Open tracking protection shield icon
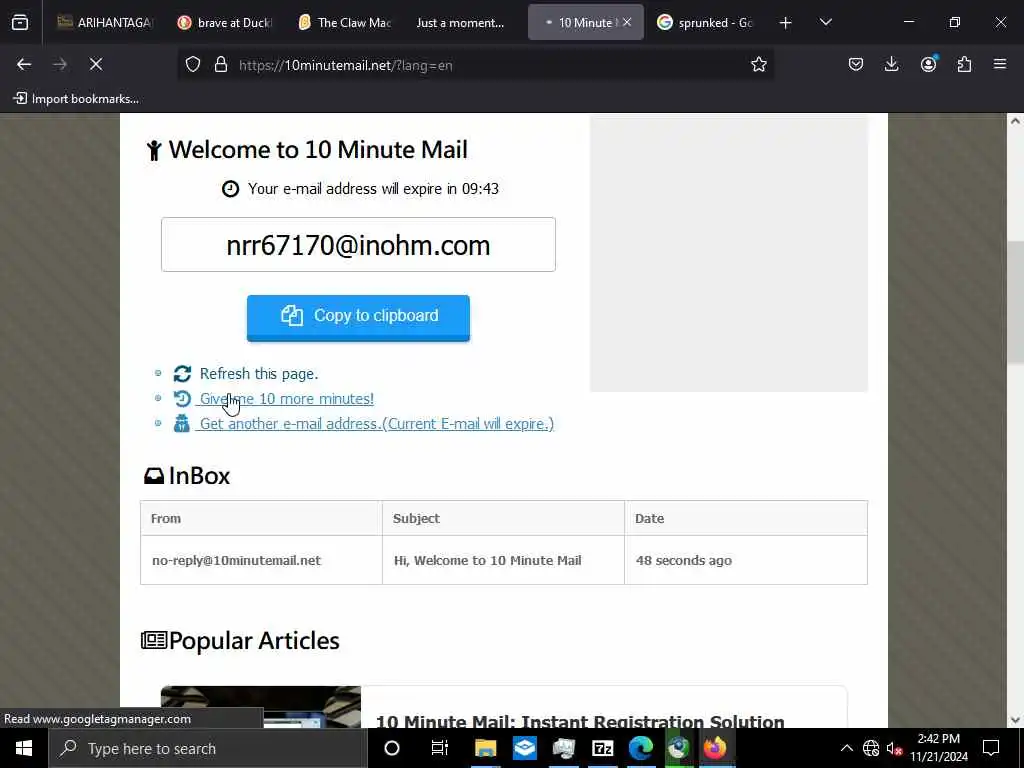This screenshot has height=768, width=1024. [x=193, y=65]
